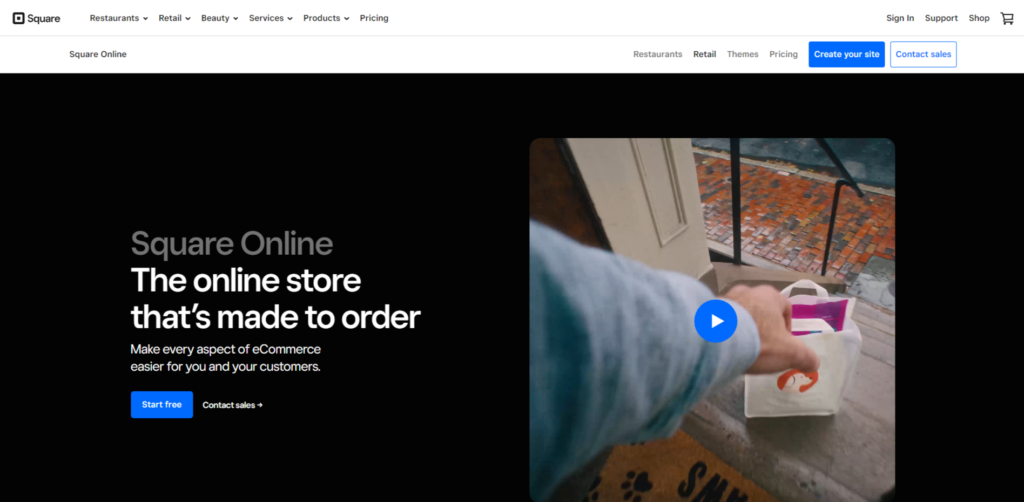The image size is (1024, 502).
Task: Select Restaurants tab in Square Online subnav
Action: (x=657, y=54)
